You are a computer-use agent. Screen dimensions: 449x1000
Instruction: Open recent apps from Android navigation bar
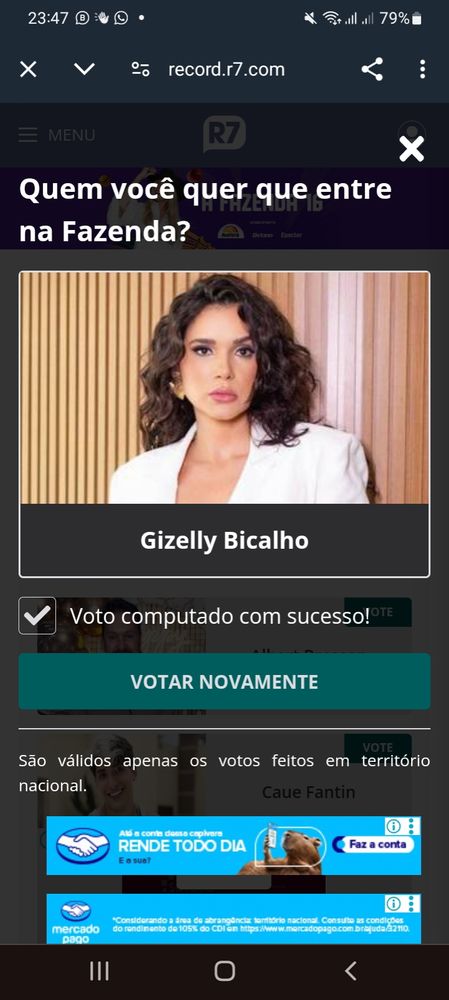pyautogui.click(x=99, y=971)
